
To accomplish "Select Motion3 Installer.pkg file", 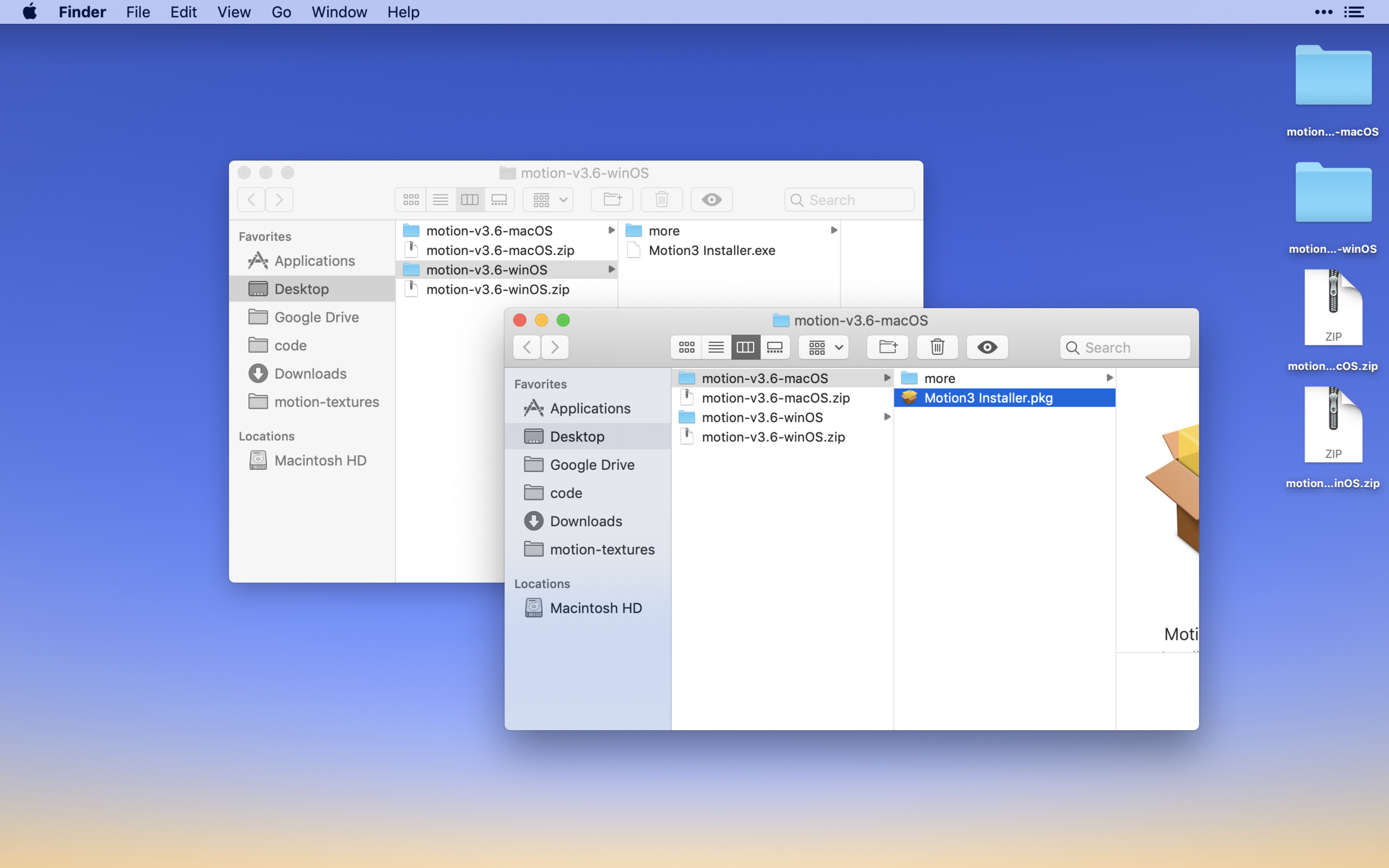I will click(1005, 397).
